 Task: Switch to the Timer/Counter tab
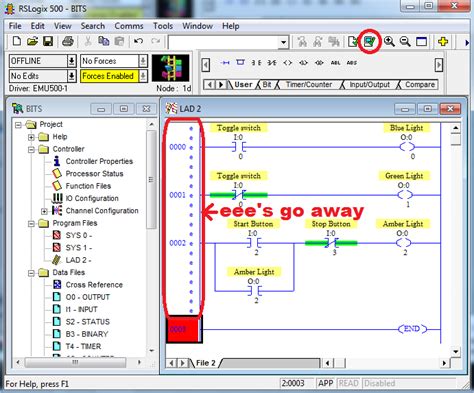309,85
